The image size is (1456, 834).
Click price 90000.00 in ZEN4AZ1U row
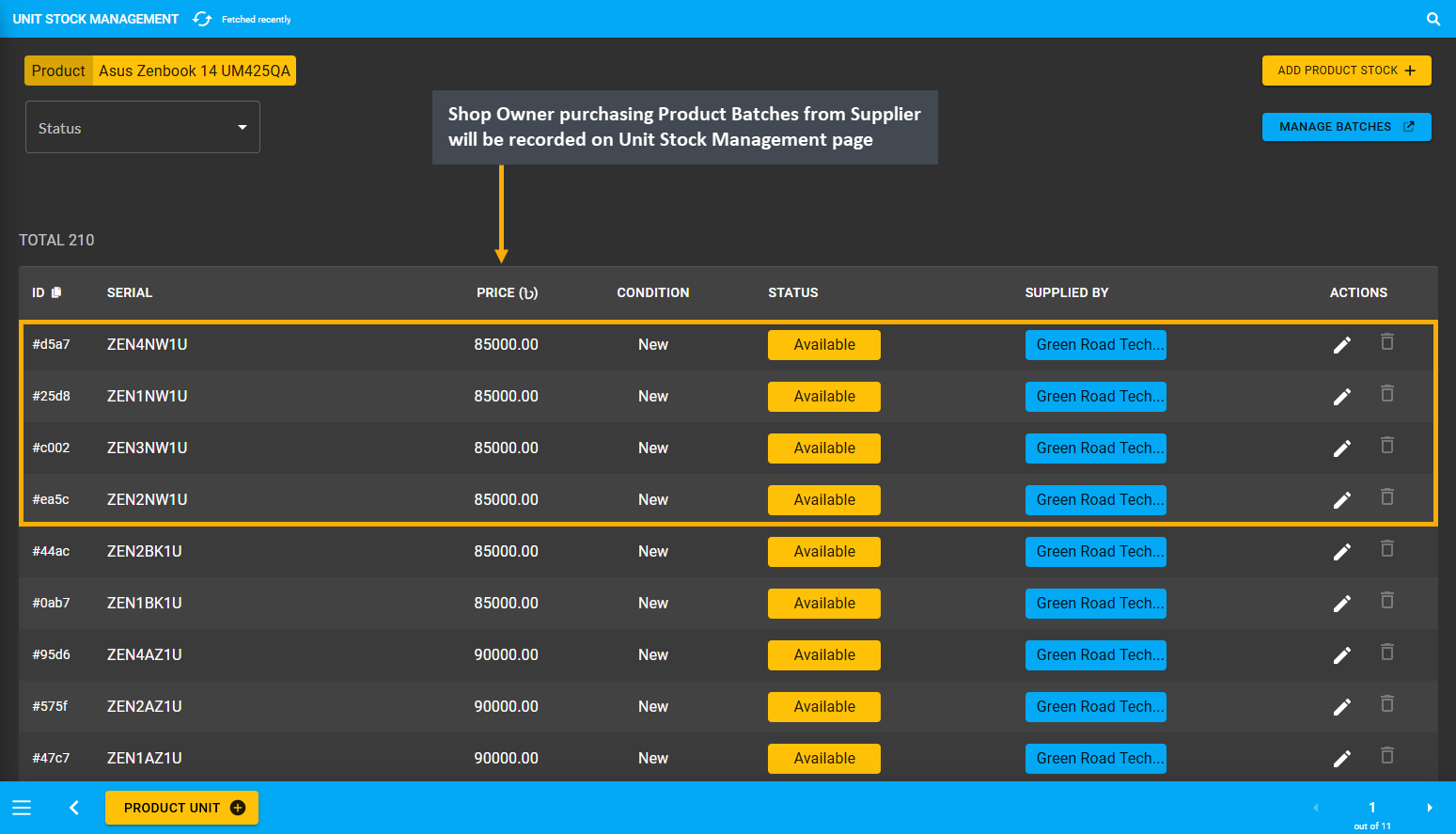[x=507, y=654]
